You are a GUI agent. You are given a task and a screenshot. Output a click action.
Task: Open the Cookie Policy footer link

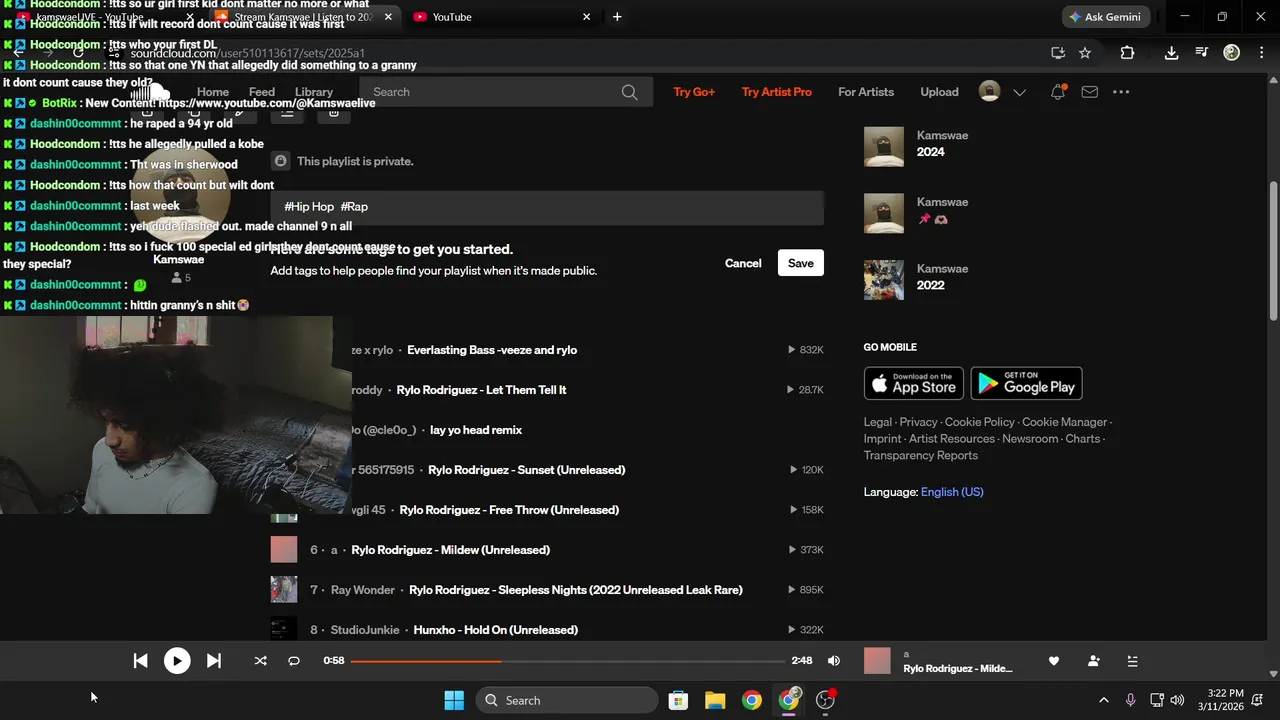(x=980, y=422)
